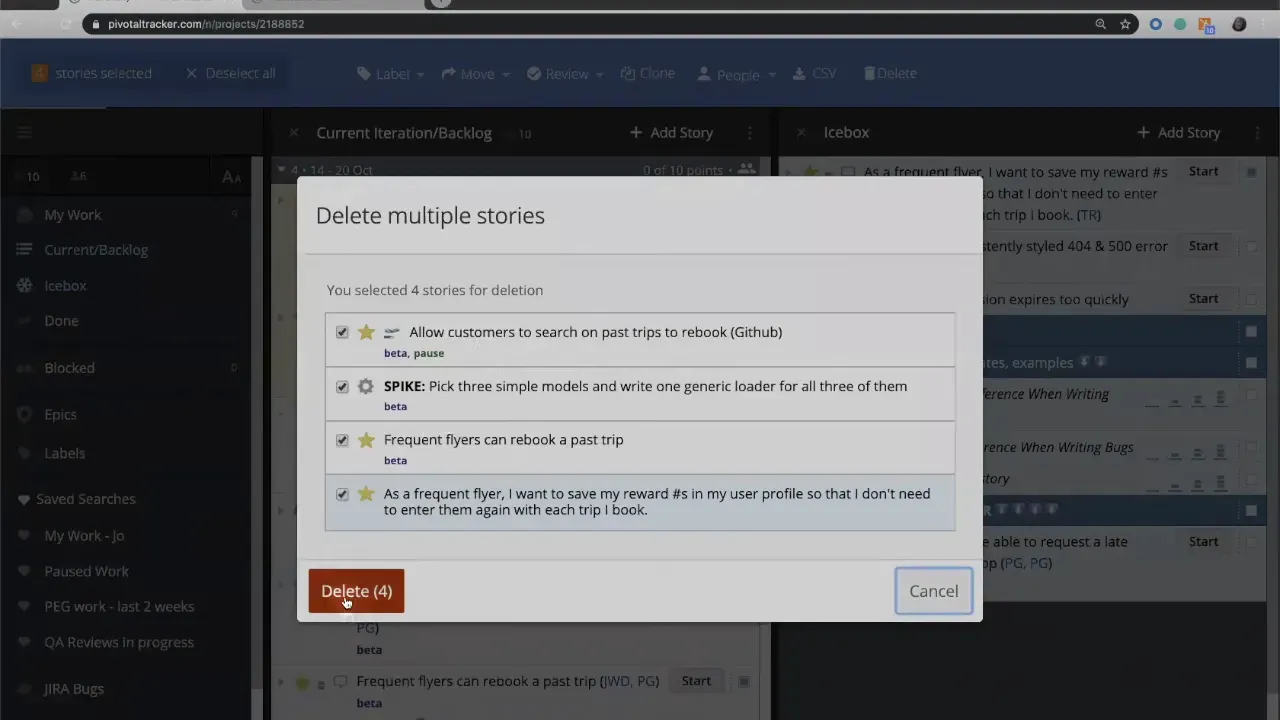Uncheck the reward #s user profile story
Viewport: 1280px width, 720px height.
342,494
